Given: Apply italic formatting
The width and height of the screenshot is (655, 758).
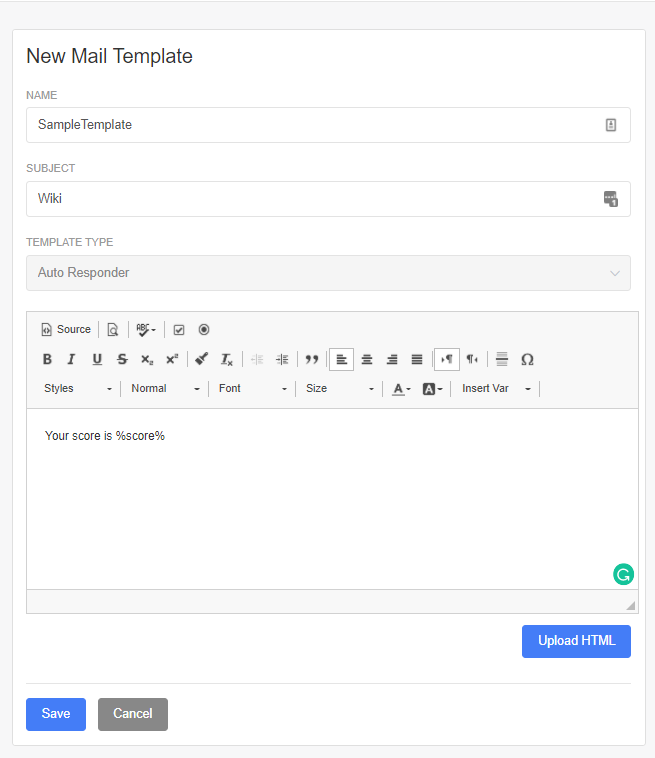Looking at the screenshot, I should click(x=71, y=359).
